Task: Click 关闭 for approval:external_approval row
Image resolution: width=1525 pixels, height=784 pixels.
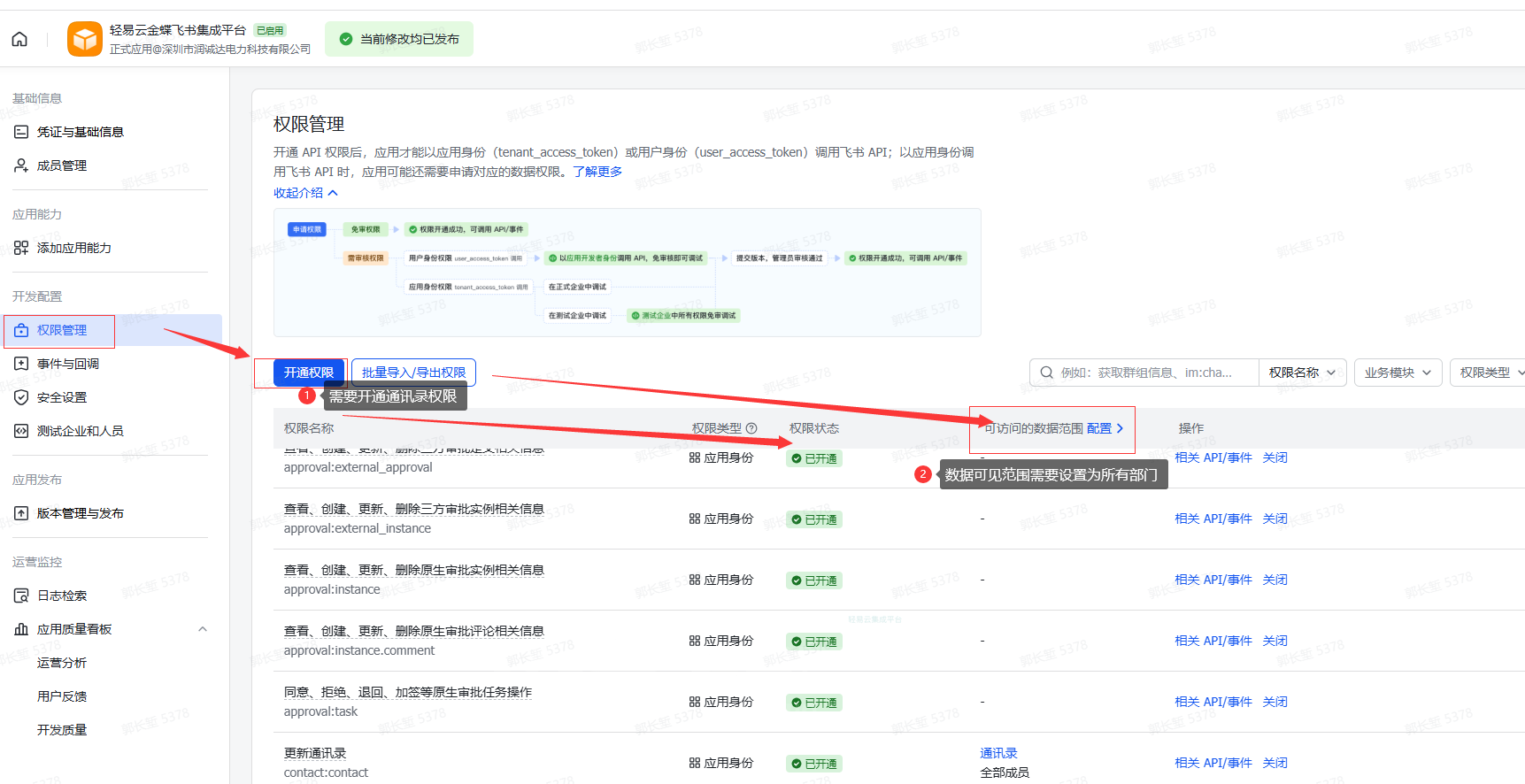Action: (1275, 457)
